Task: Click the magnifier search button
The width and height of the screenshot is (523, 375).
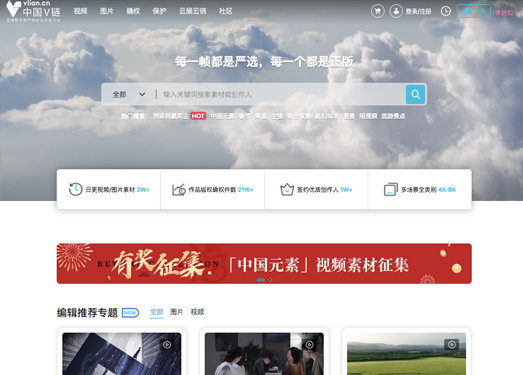Action: pyautogui.click(x=415, y=94)
